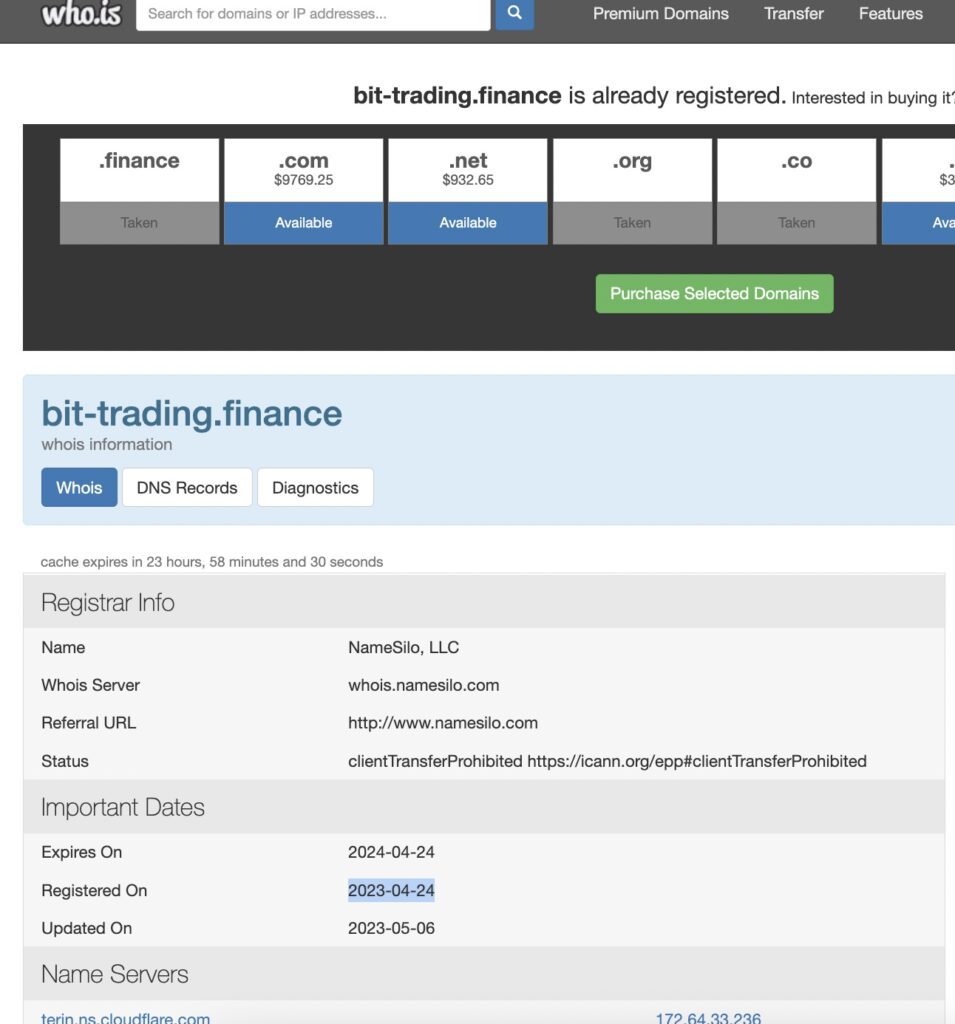This screenshot has height=1024, width=955.
Task: Open the Features navigation item
Action: (x=890, y=14)
